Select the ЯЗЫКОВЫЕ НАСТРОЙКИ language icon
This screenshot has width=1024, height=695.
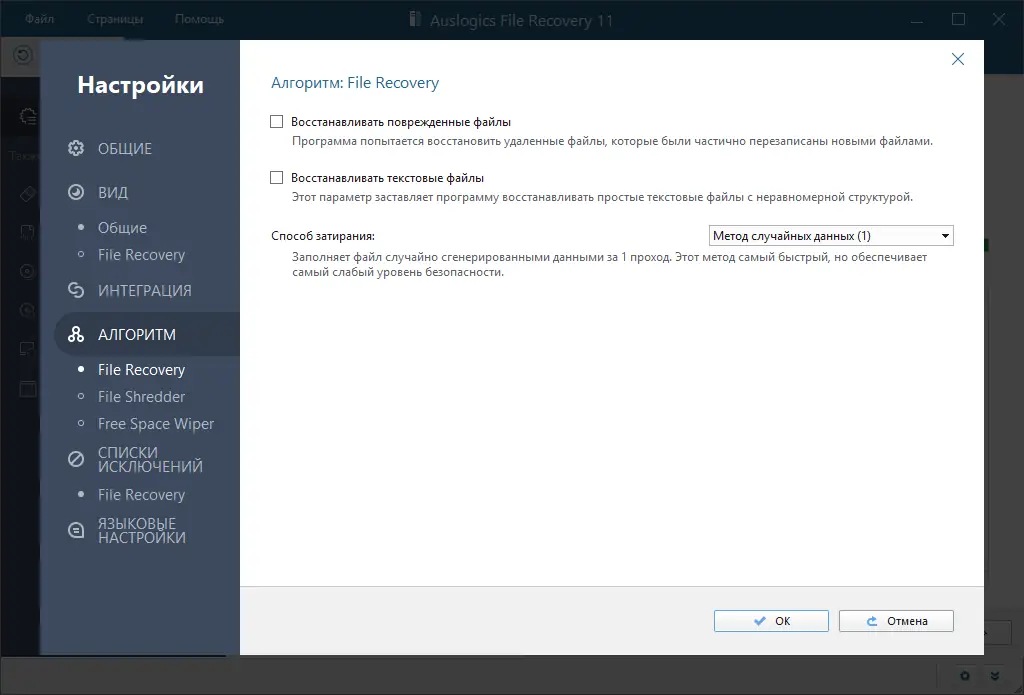75,529
